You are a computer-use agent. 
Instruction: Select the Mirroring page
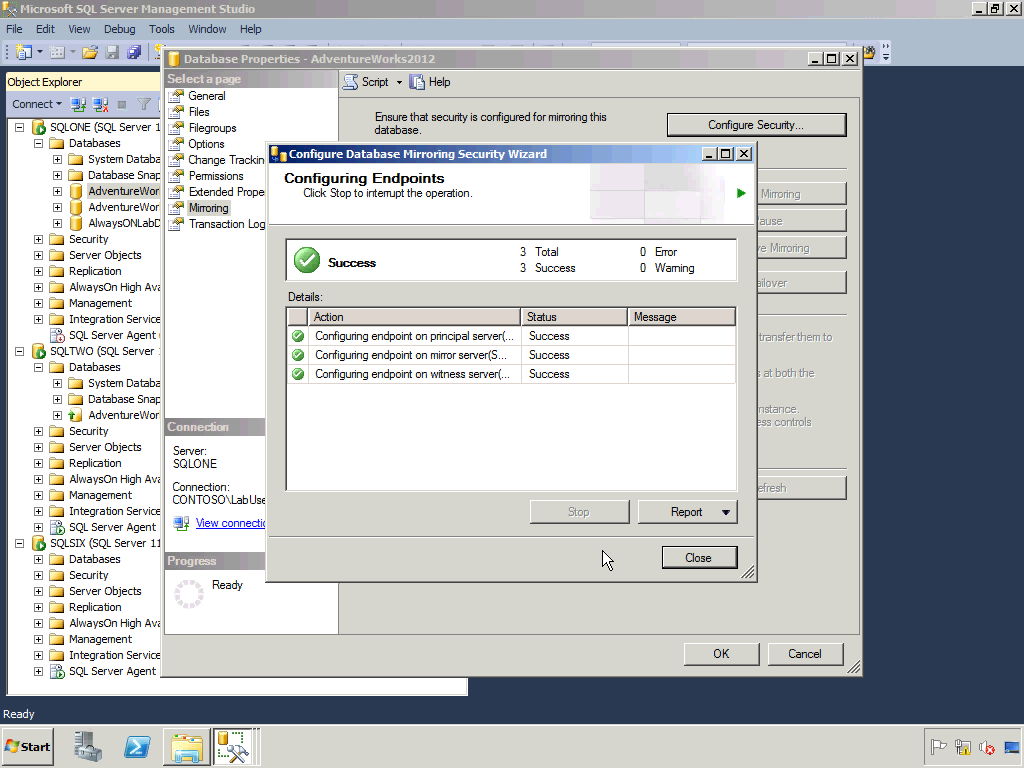(x=208, y=208)
